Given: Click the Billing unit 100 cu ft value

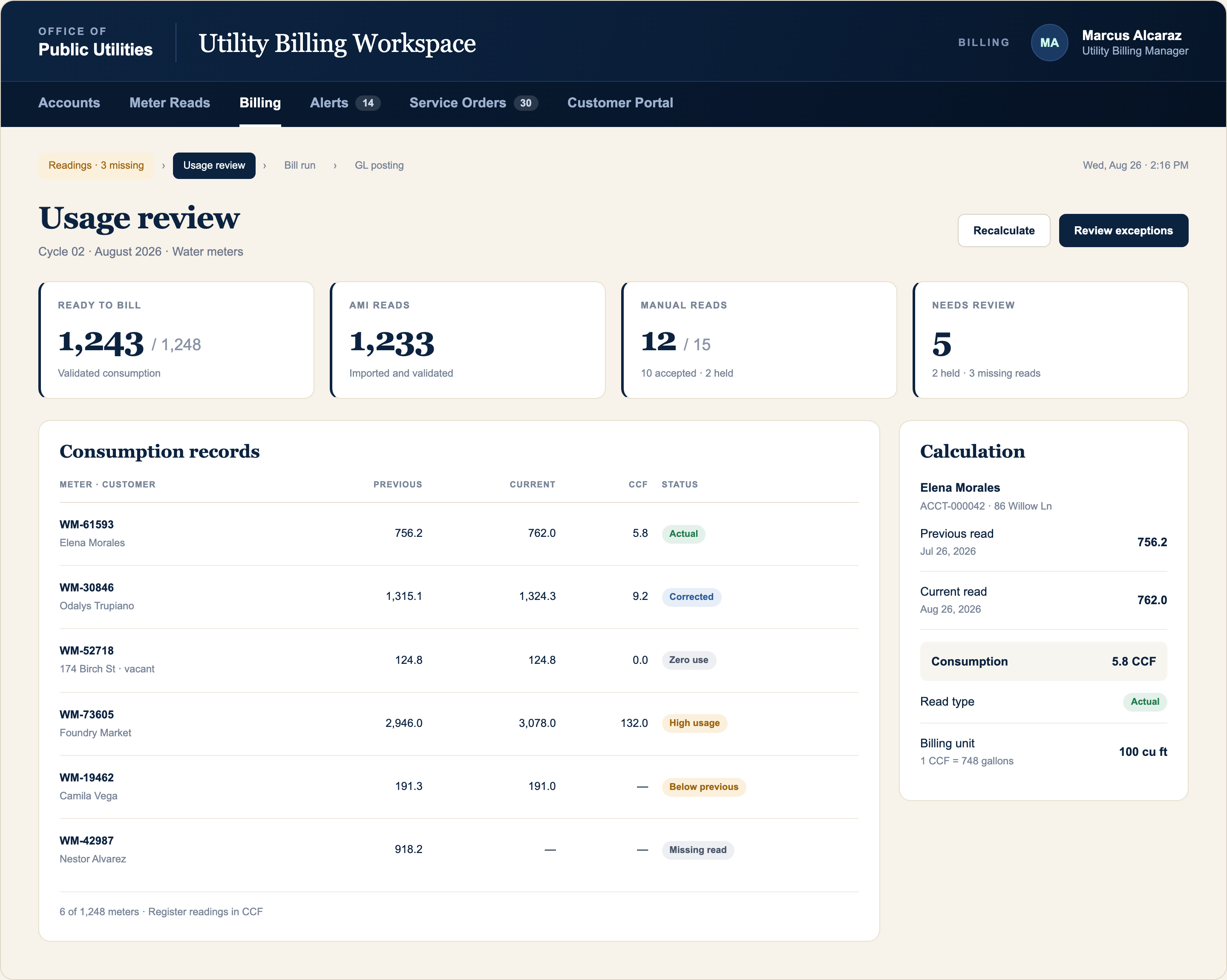Looking at the screenshot, I should (x=1143, y=752).
